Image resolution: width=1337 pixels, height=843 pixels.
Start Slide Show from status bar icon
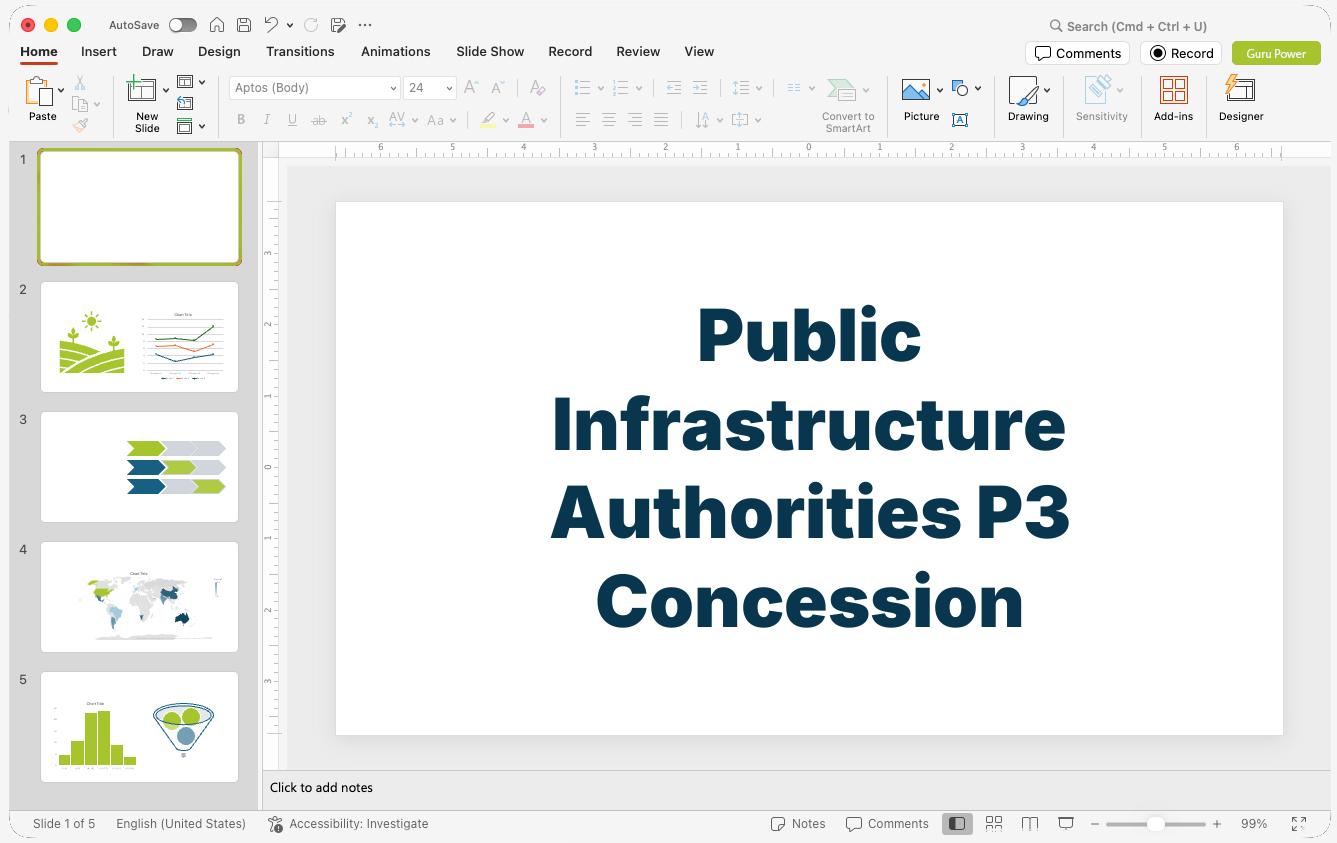coord(1066,824)
